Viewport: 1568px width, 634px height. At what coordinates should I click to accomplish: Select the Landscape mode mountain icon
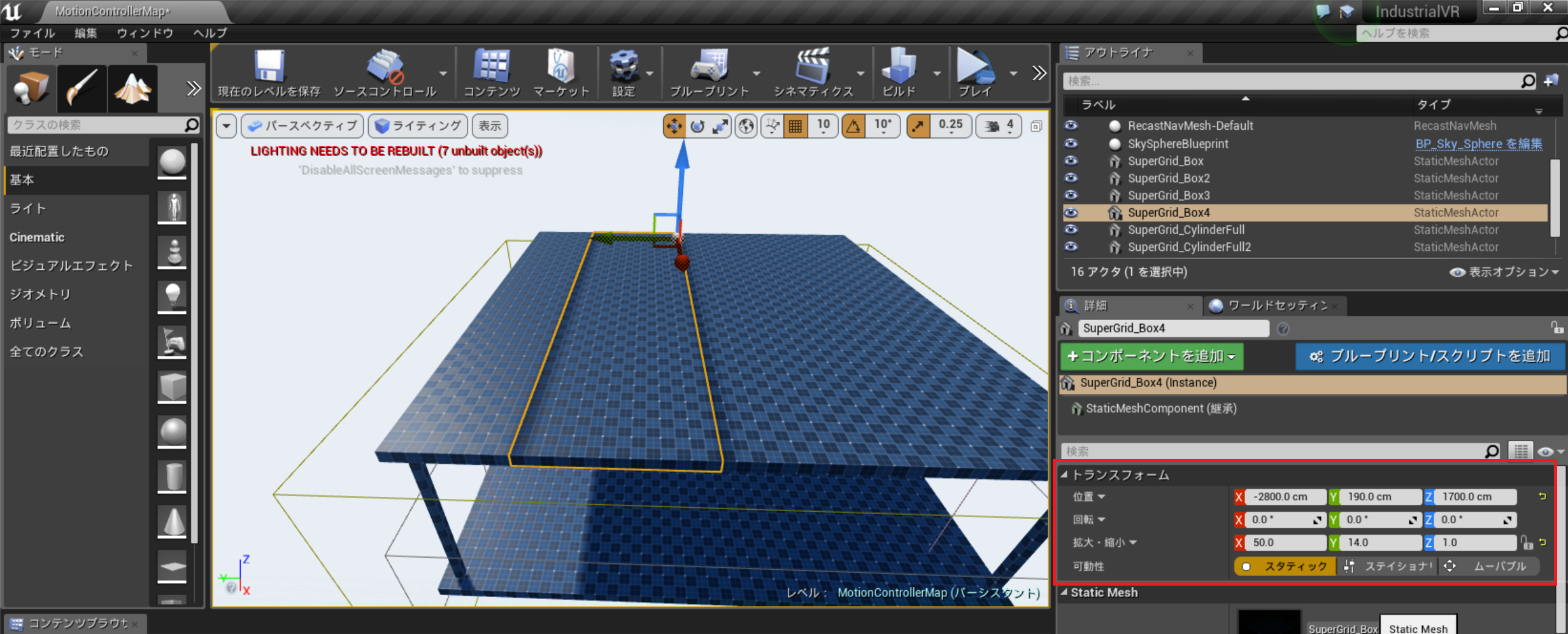pyautogui.click(x=132, y=88)
